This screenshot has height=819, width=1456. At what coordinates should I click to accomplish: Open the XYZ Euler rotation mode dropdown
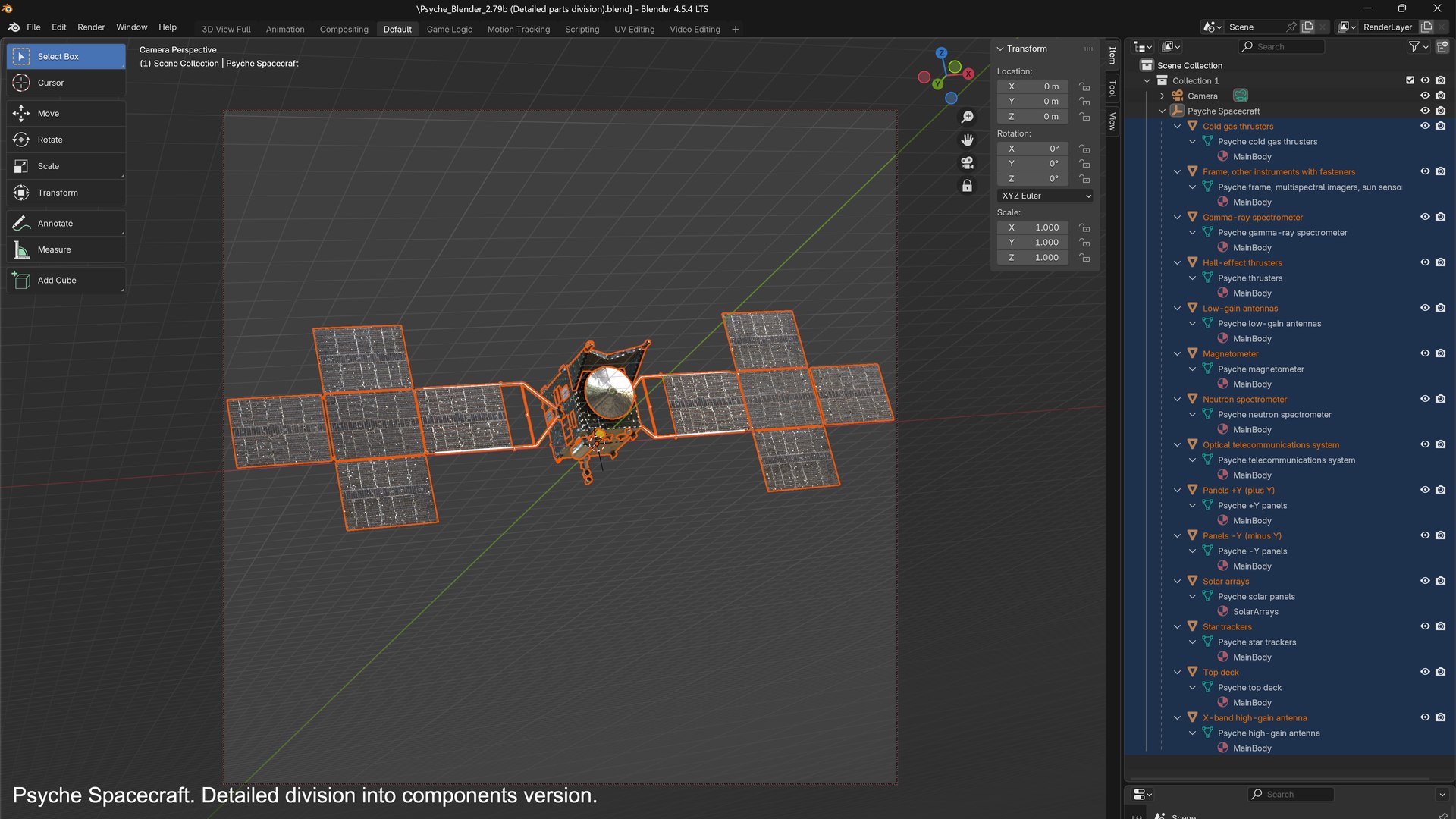coord(1045,196)
